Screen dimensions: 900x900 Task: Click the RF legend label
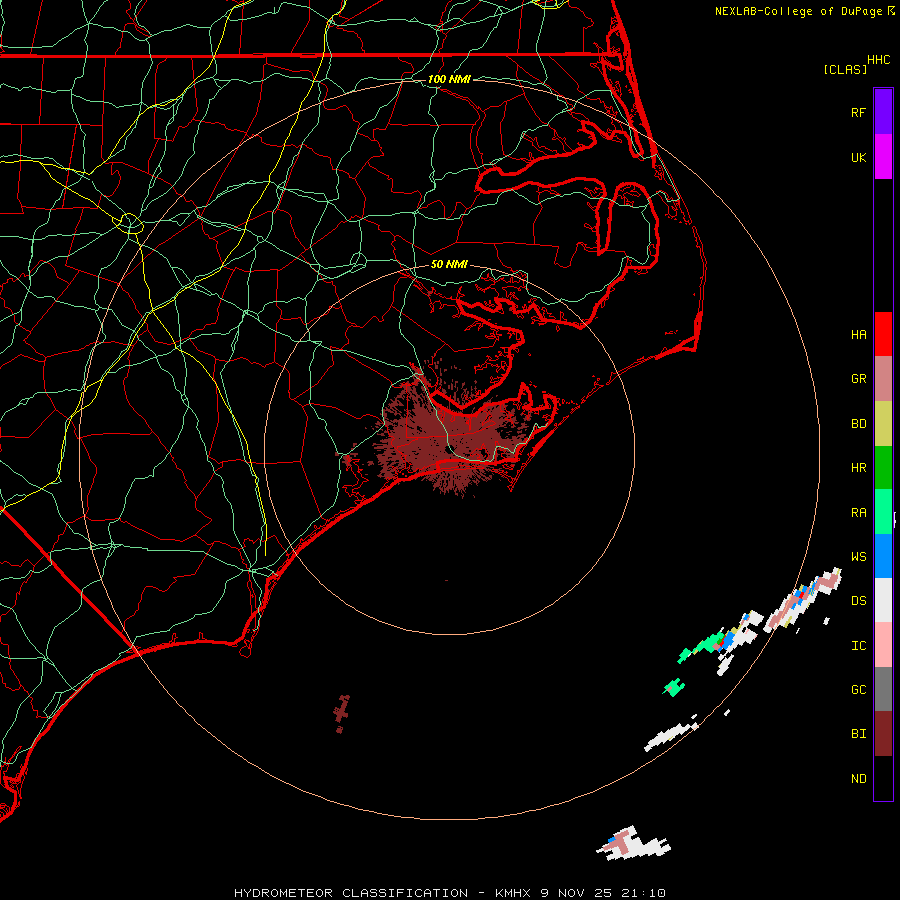pyautogui.click(x=858, y=112)
